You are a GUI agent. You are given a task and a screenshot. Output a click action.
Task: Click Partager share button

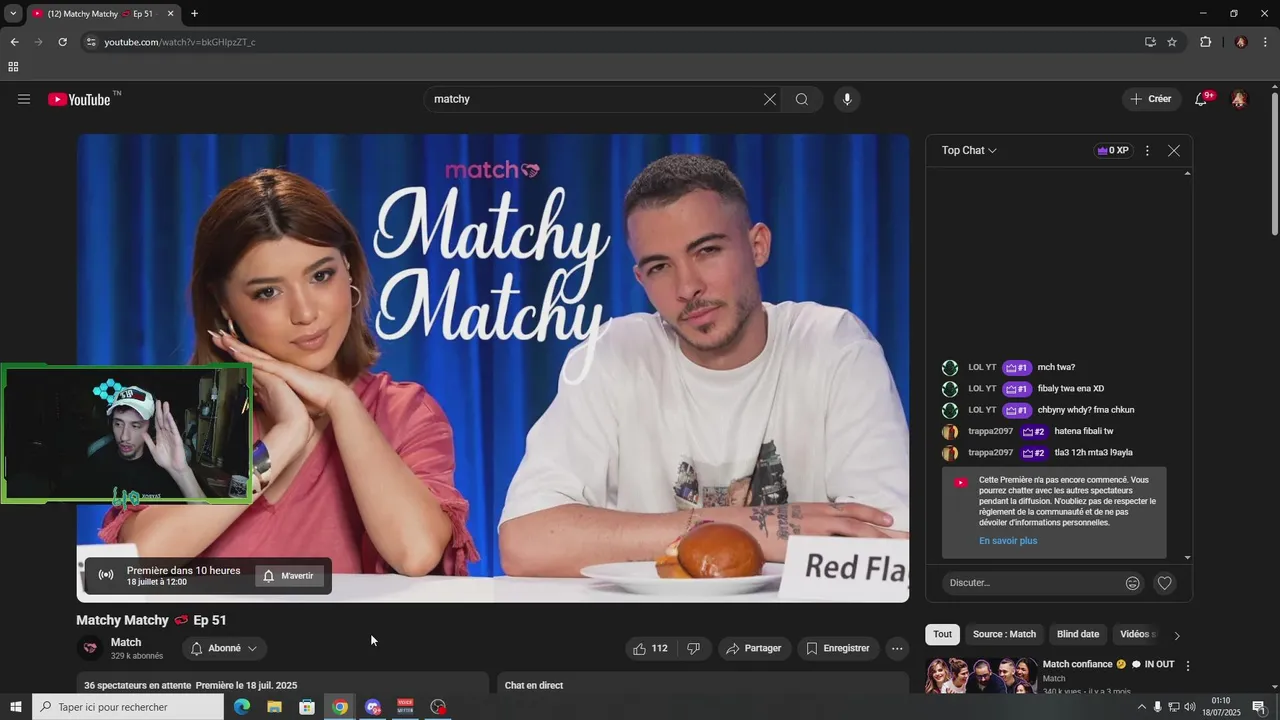point(754,648)
